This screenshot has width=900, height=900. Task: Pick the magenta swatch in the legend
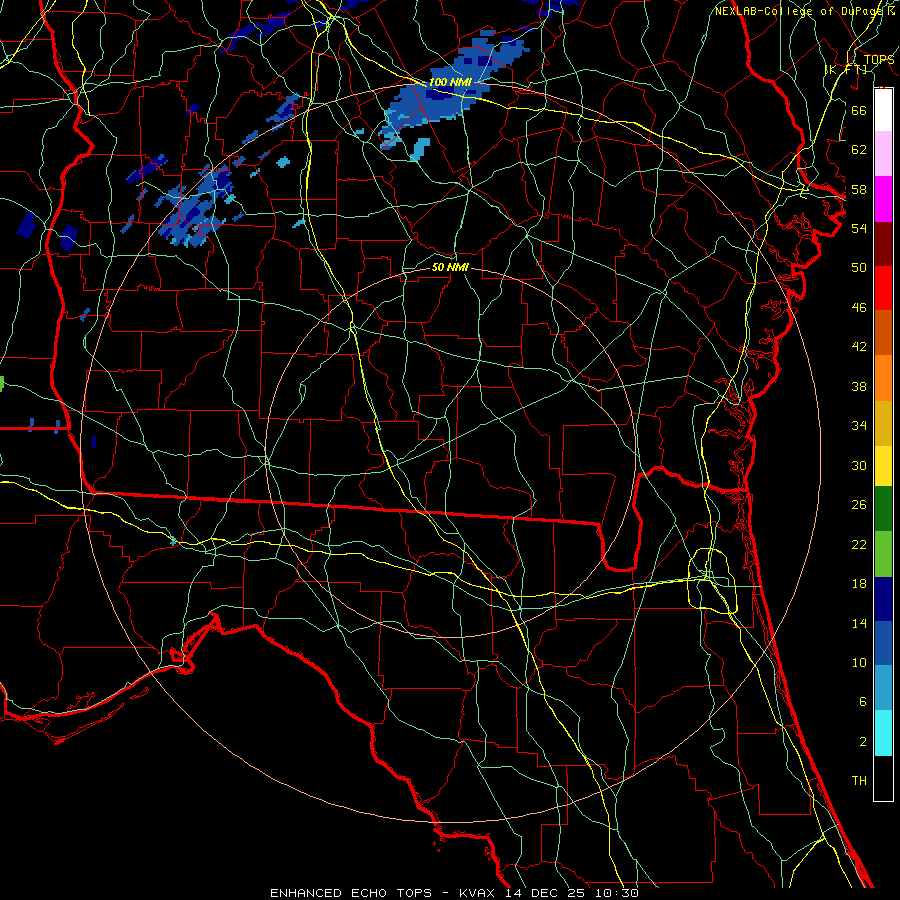point(883,199)
